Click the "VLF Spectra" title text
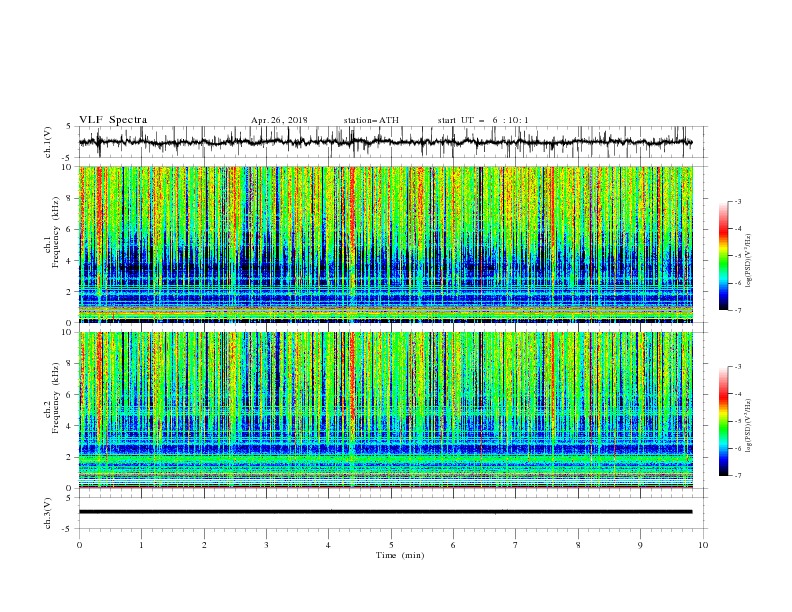The image size is (792, 612). 113,120
